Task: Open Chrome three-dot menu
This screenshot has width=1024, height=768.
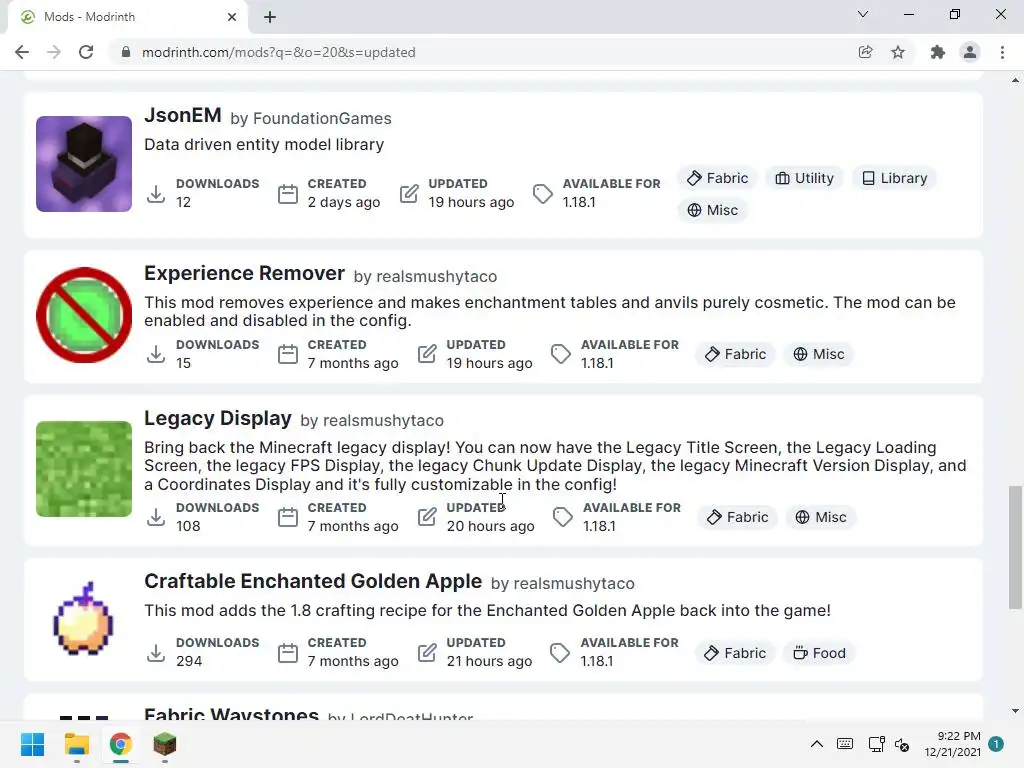Action: click(1002, 52)
